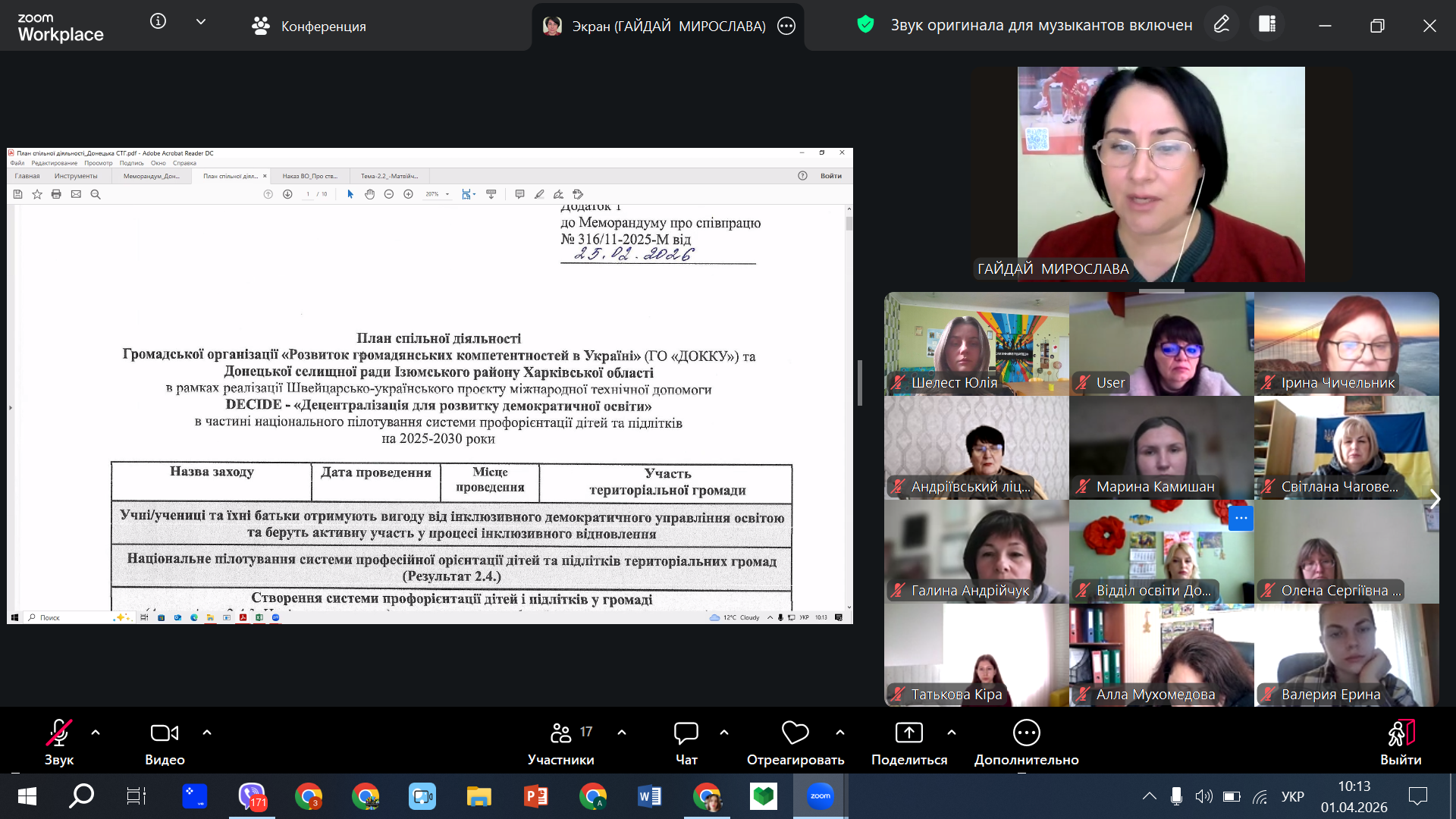Viewport: 1456px width, 819px height.
Task: Open dropdown chevron next to Zoom Workplace
Action: click(201, 22)
